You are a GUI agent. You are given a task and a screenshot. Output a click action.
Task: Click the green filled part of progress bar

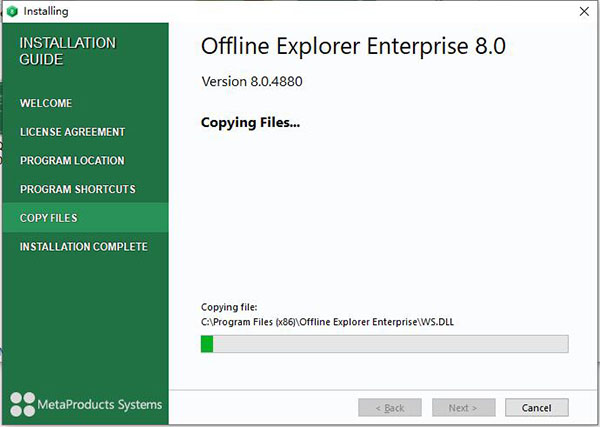(207, 344)
